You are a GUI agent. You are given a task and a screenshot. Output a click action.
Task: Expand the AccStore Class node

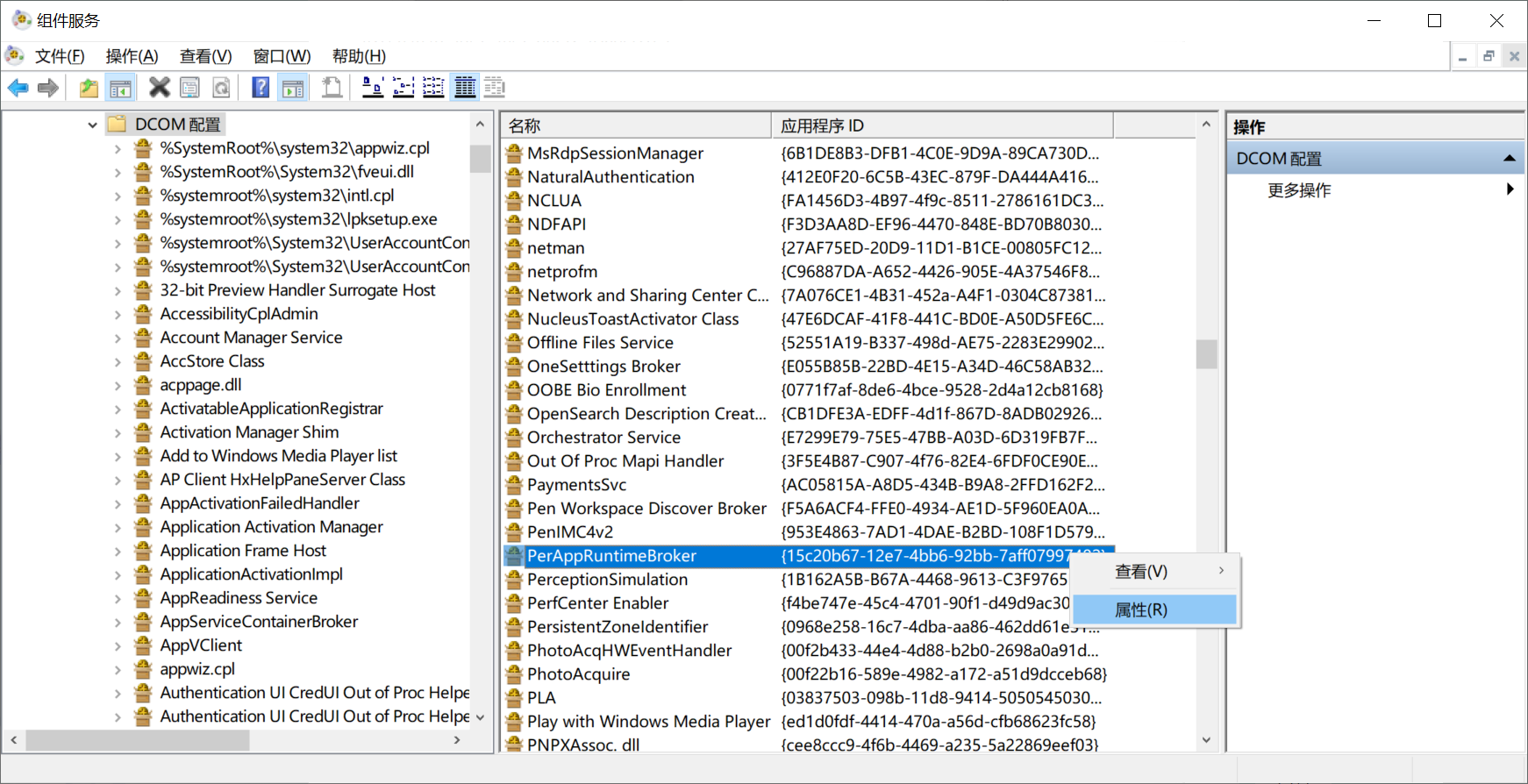pos(118,361)
